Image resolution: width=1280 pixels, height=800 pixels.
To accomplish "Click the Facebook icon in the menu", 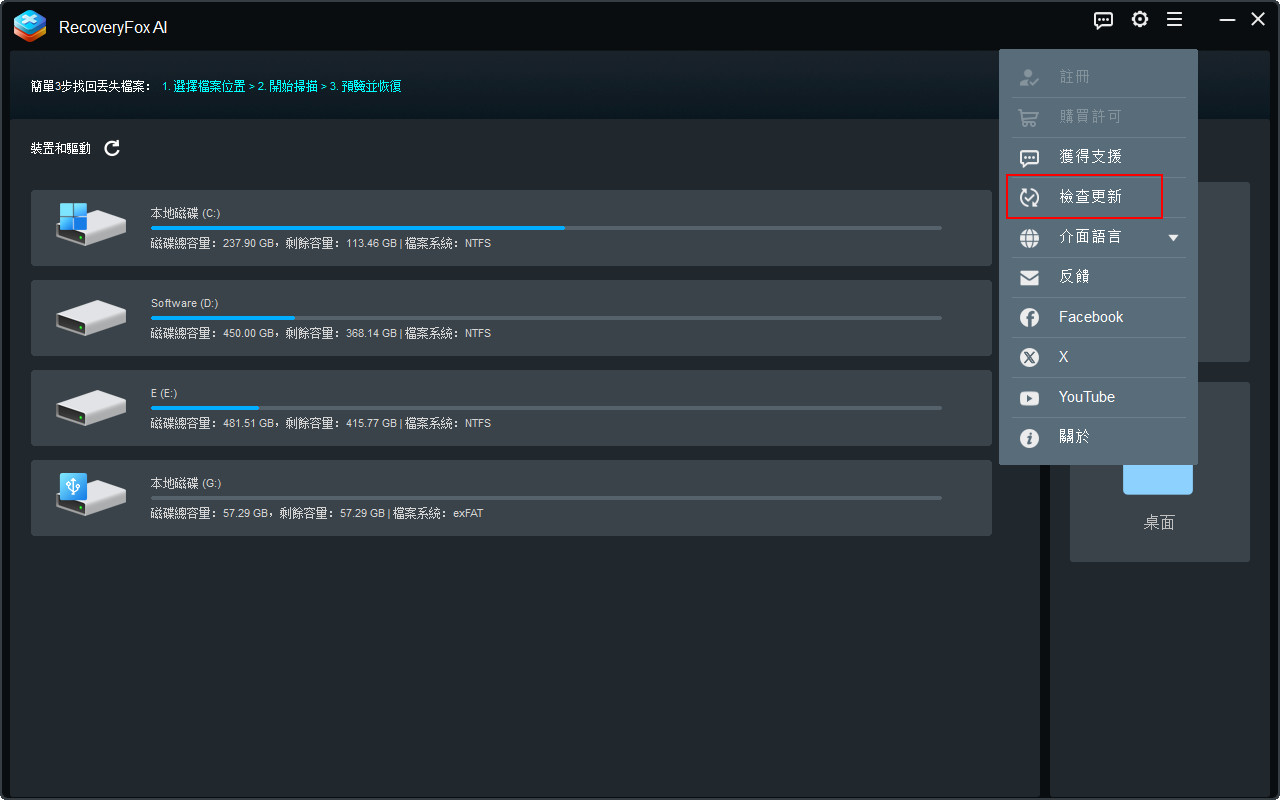I will 1029,317.
